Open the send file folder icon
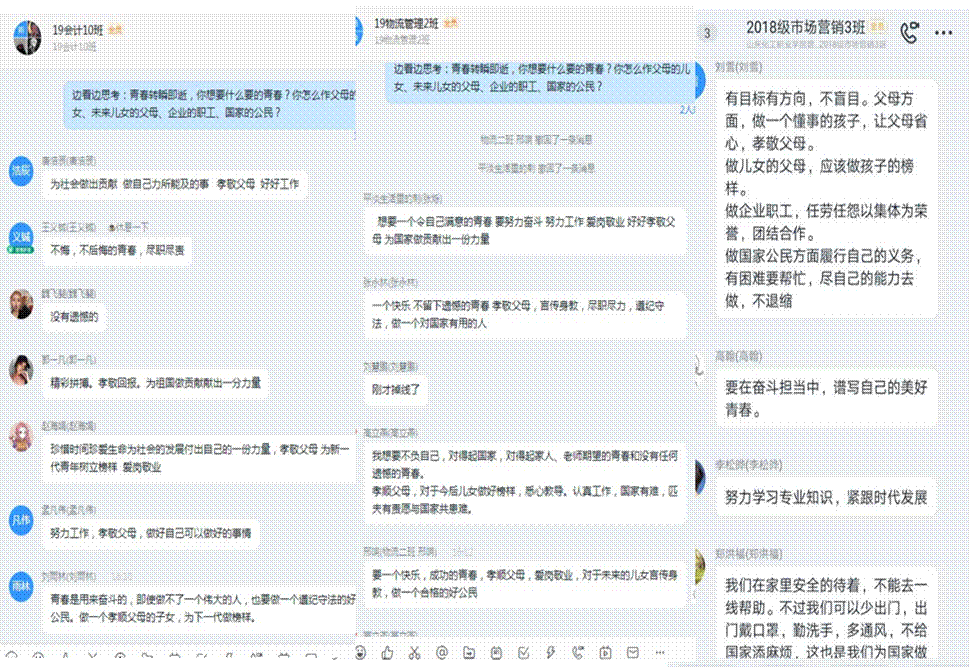 coord(469,653)
